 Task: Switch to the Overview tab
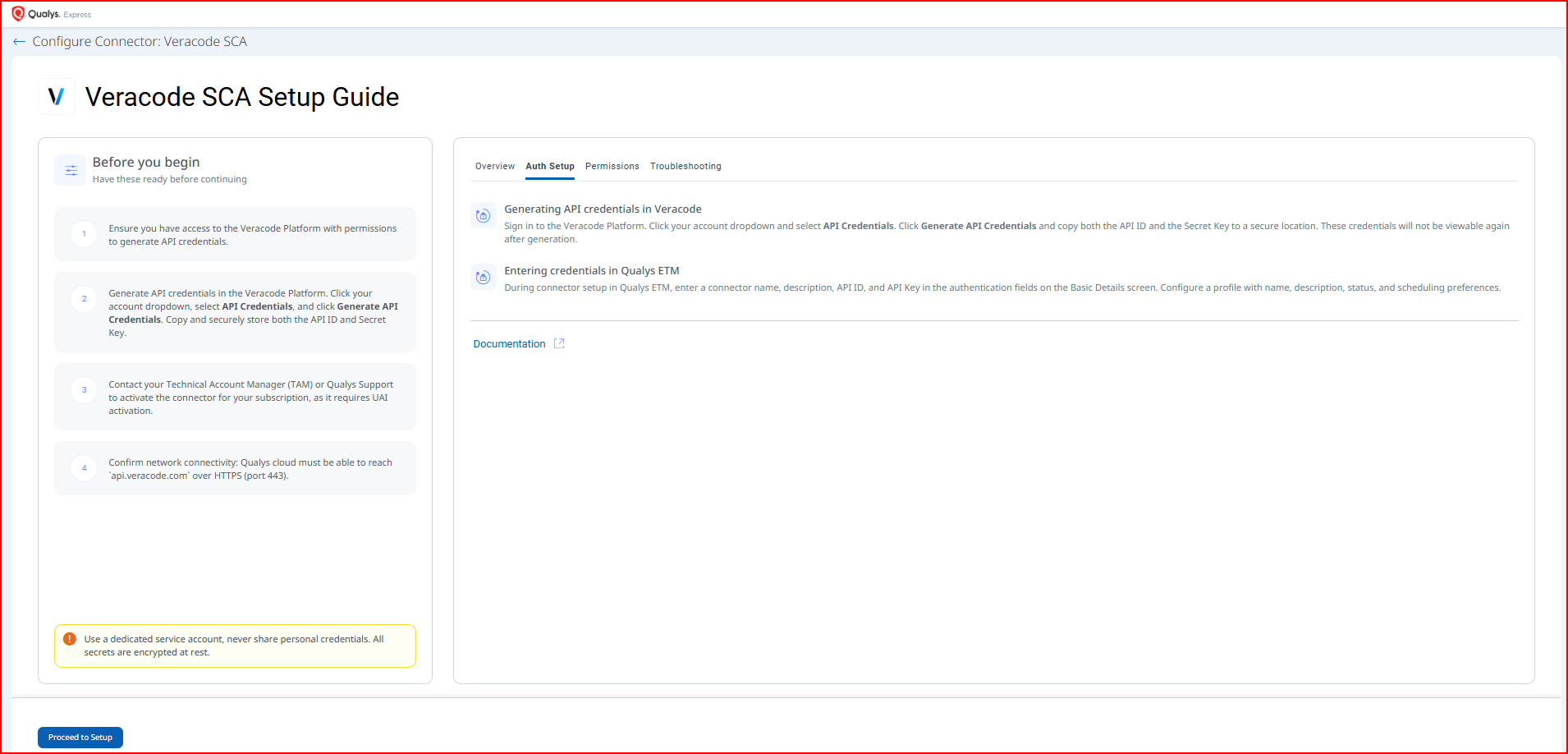click(x=495, y=166)
